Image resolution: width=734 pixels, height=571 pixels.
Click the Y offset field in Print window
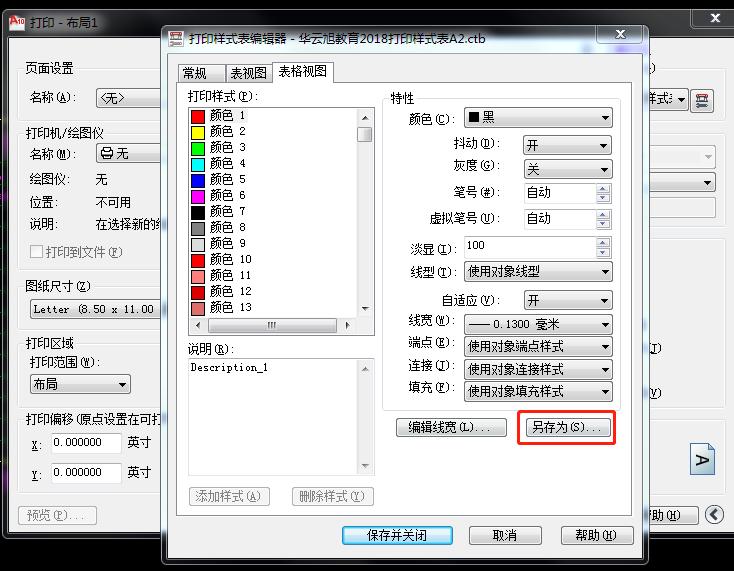[x=86, y=472]
